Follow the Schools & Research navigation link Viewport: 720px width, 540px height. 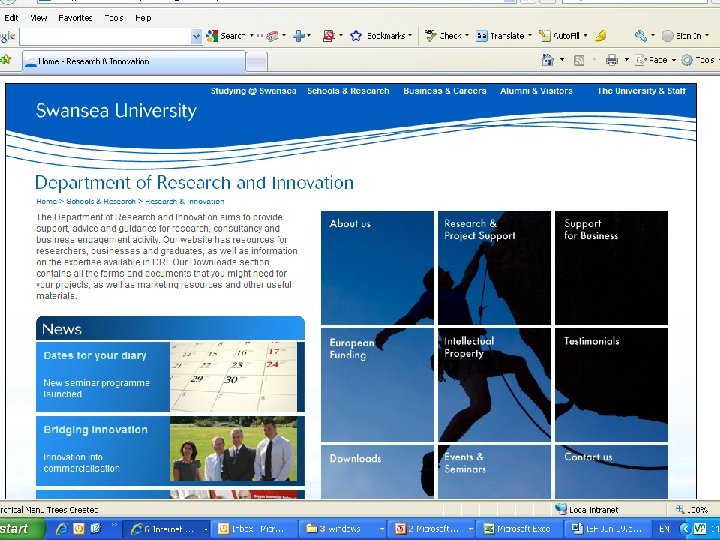point(348,91)
